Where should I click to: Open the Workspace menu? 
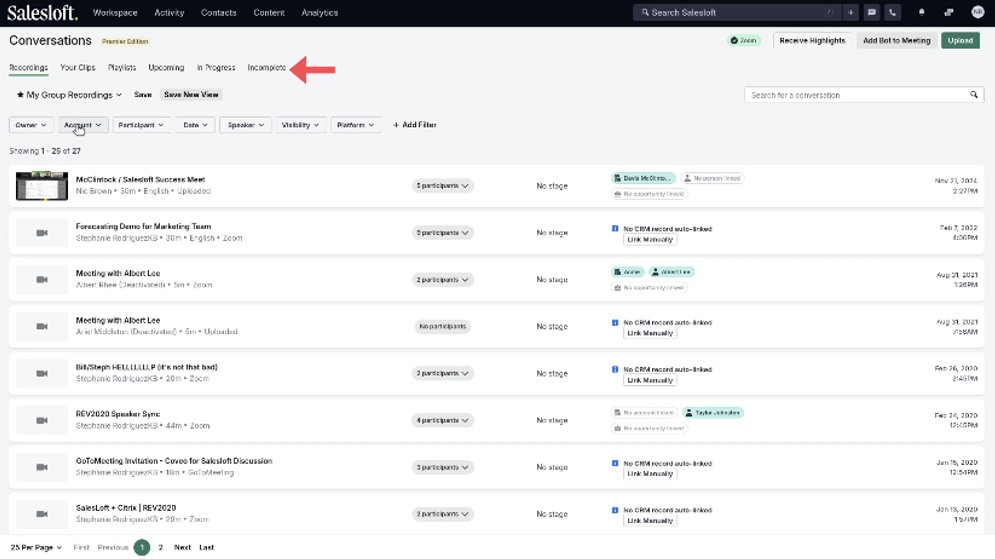click(x=115, y=13)
